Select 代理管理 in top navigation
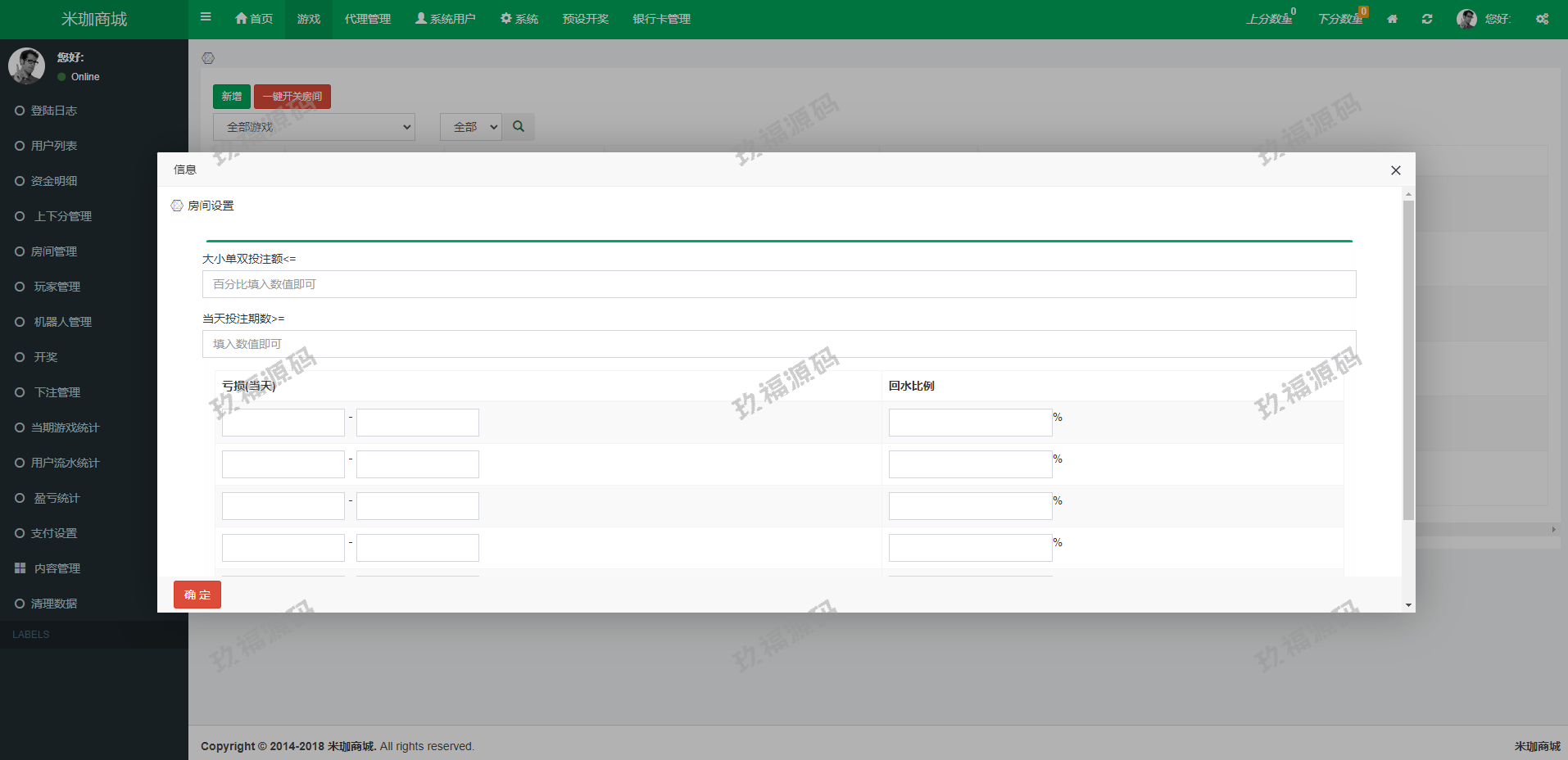 (367, 19)
